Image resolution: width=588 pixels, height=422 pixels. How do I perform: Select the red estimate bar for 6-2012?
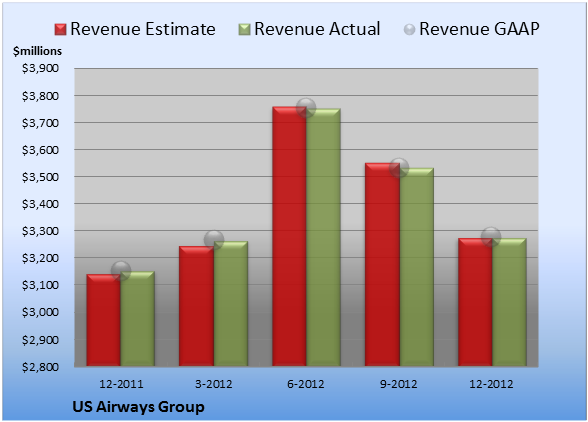[289, 236]
